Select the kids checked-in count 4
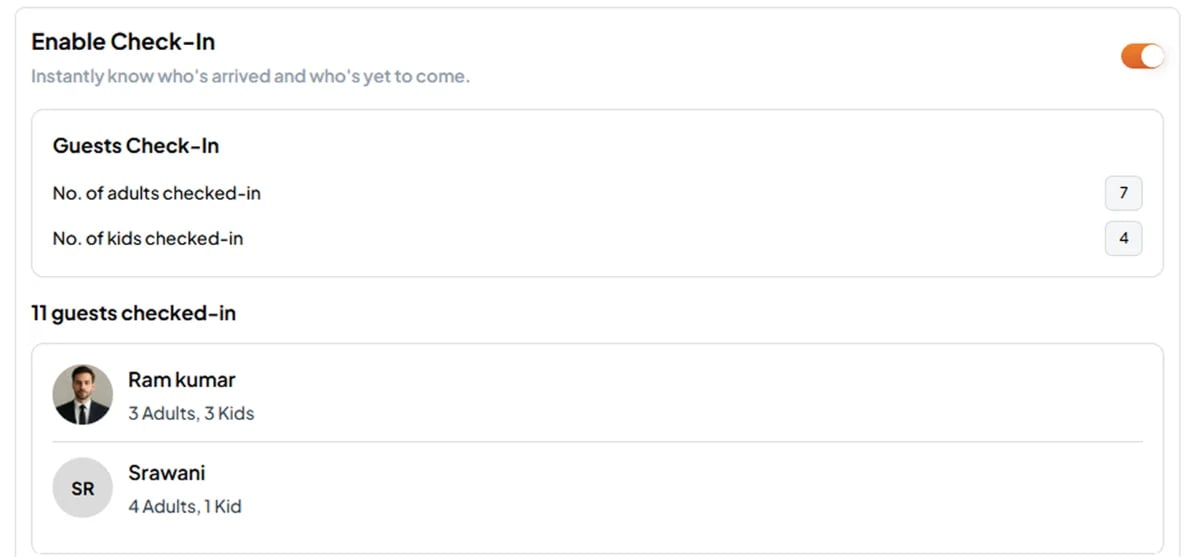Viewport: 1200px width, 557px height. [x=1123, y=239]
